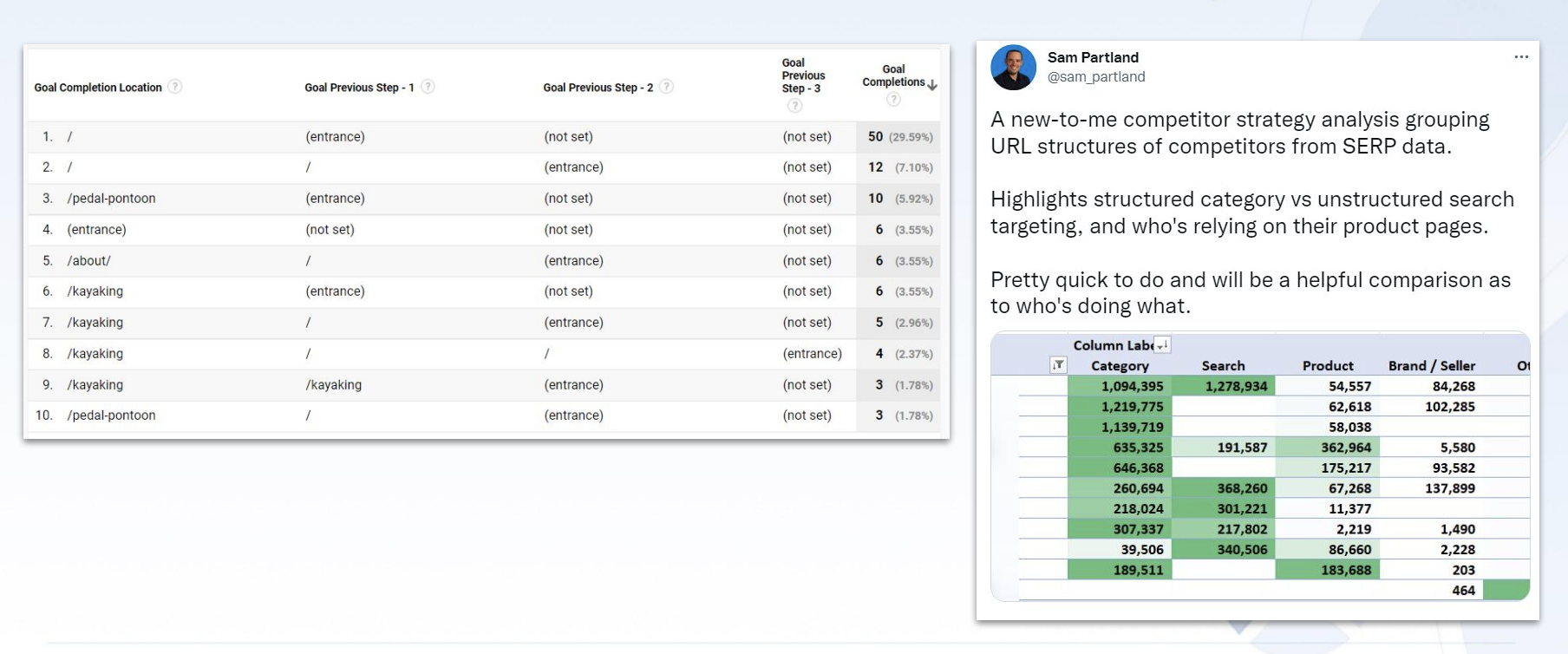Open help icon under Goal Previous Step - 3
The image size is (1568, 654).
[794, 106]
